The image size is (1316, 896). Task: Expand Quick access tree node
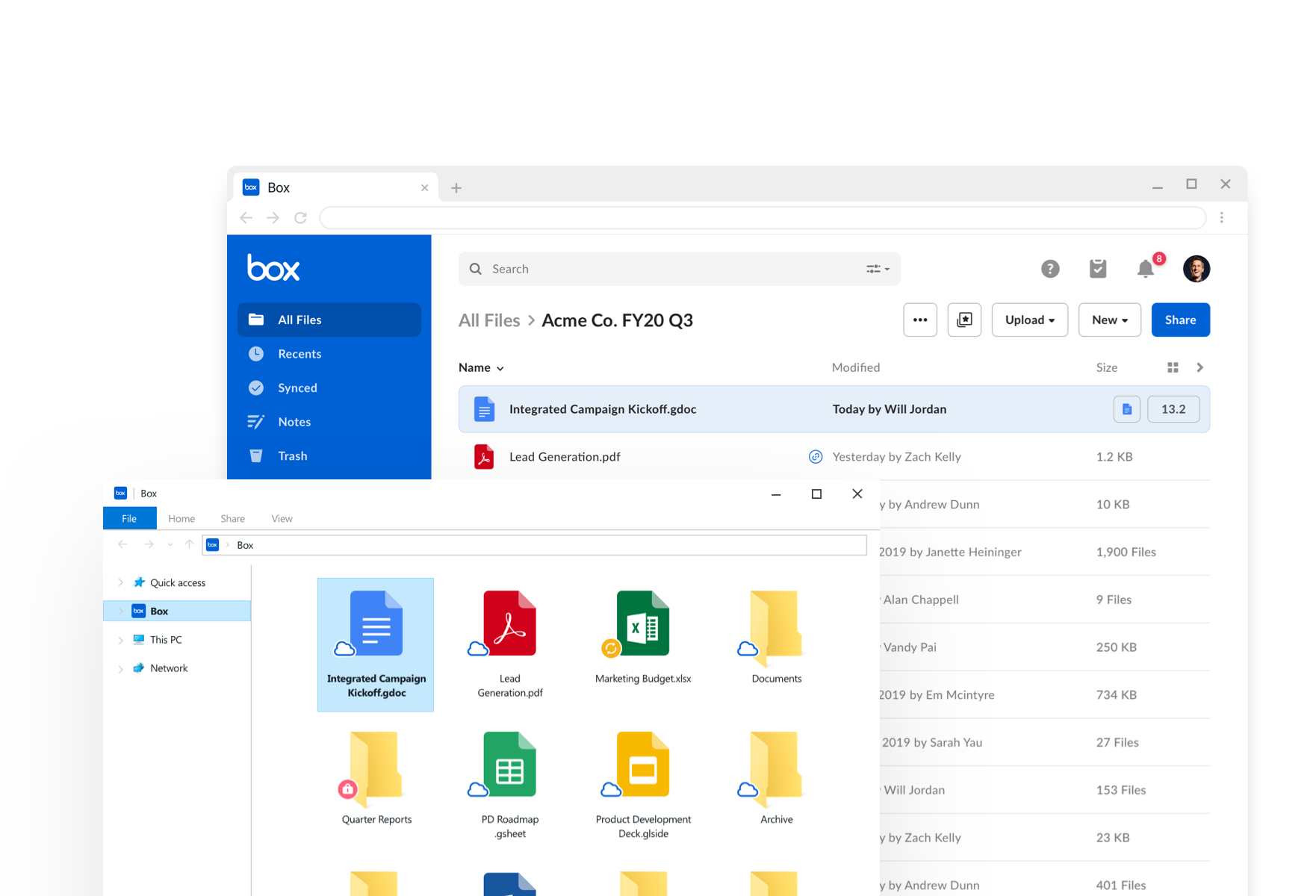(121, 582)
